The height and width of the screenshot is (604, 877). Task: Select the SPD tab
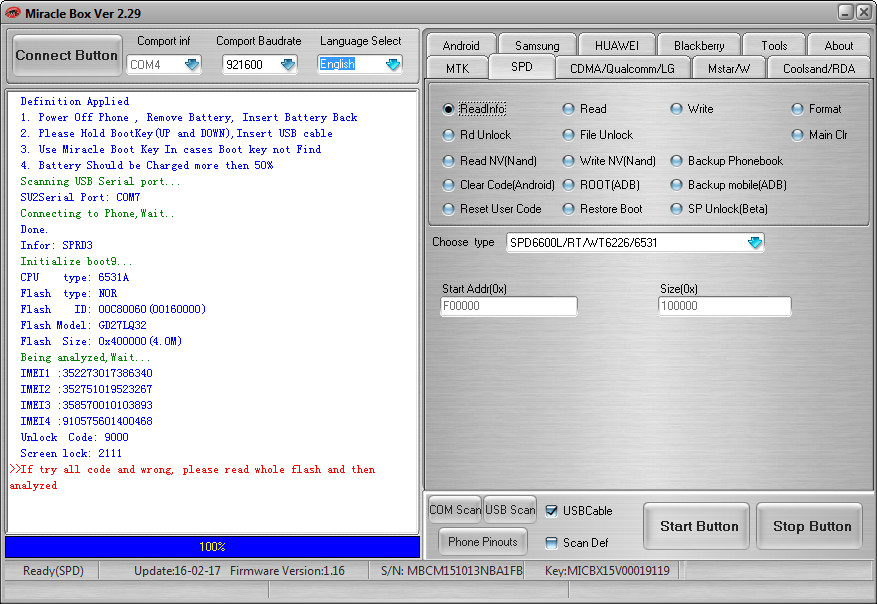pyautogui.click(x=521, y=67)
